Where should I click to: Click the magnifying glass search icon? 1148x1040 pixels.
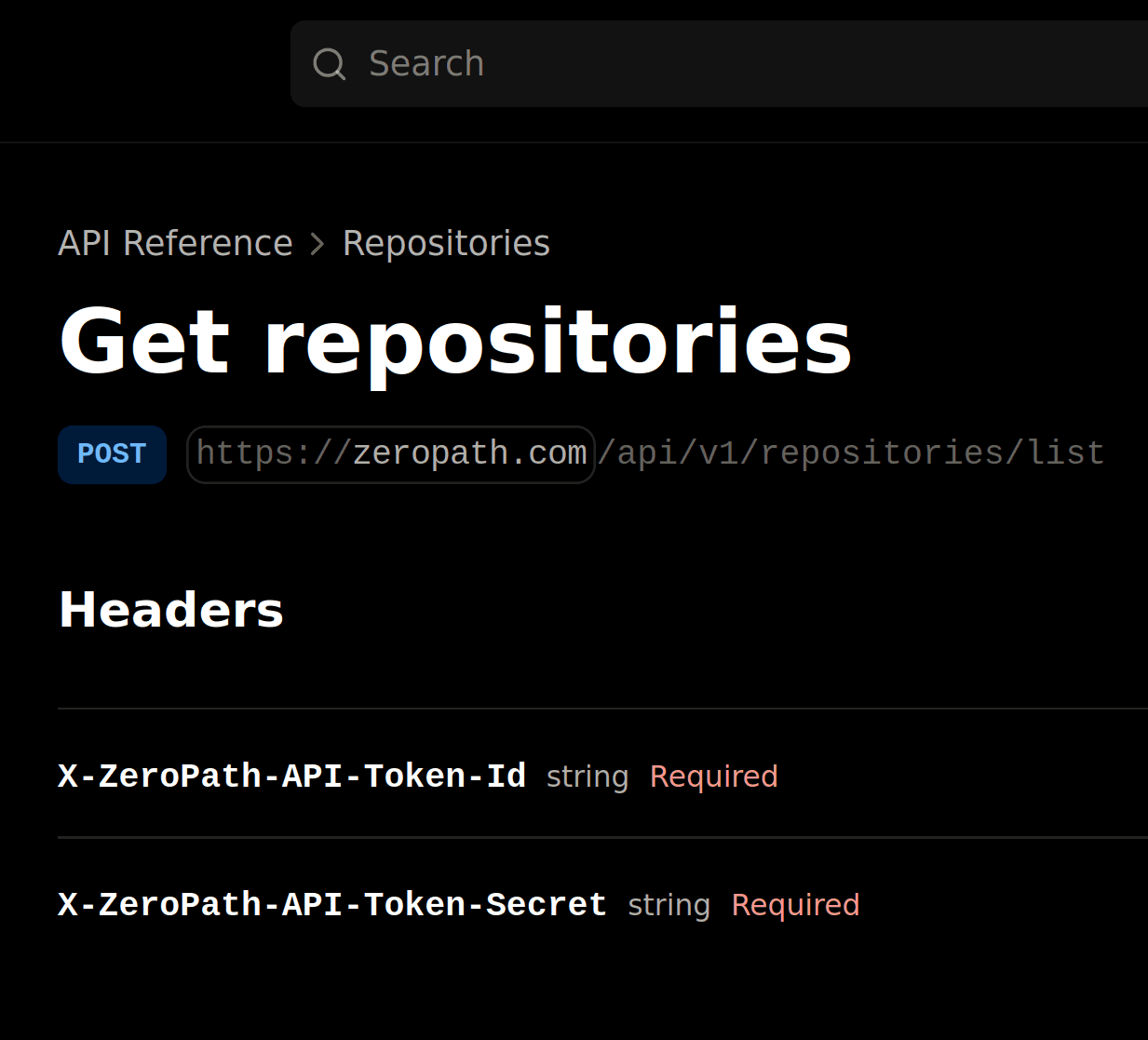(x=330, y=64)
